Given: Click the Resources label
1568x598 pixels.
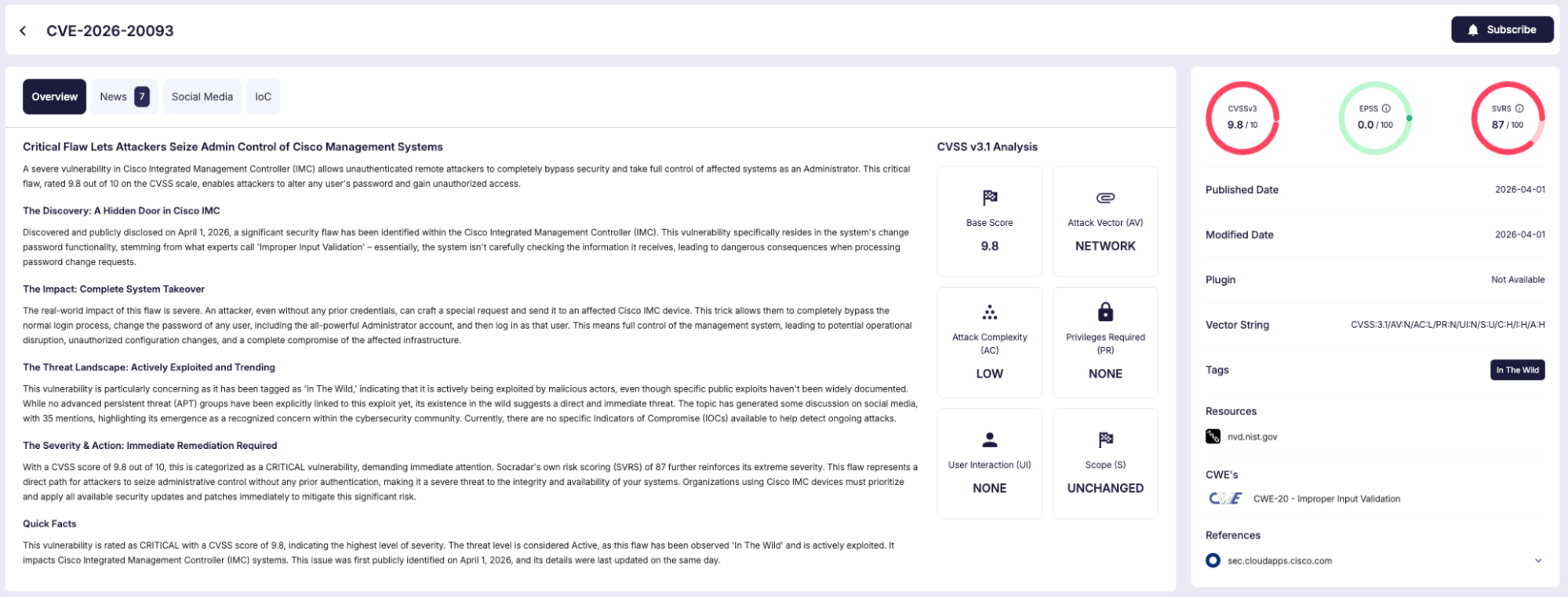Looking at the screenshot, I should [1231, 411].
